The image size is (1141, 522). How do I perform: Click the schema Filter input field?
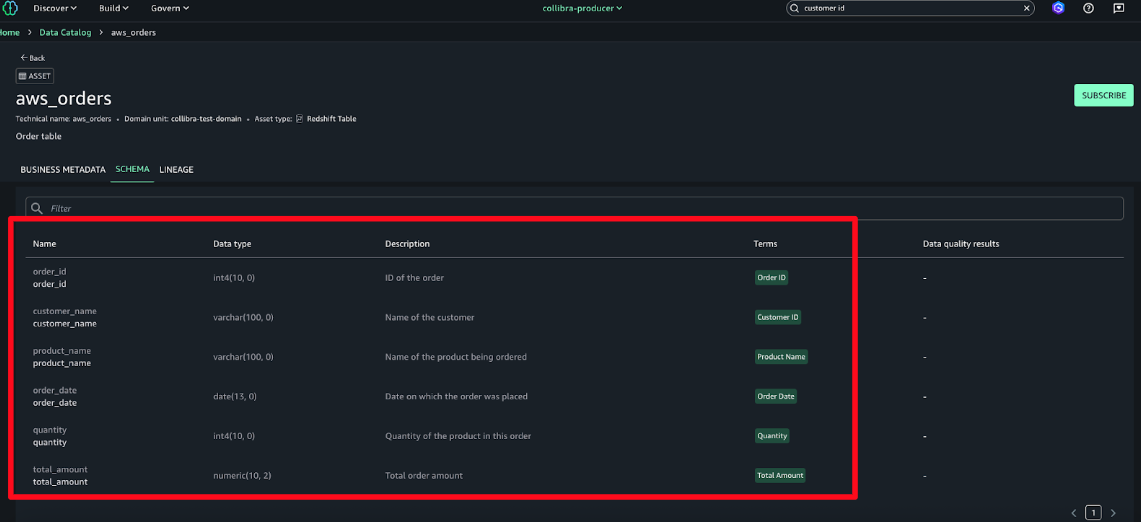(x=575, y=208)
